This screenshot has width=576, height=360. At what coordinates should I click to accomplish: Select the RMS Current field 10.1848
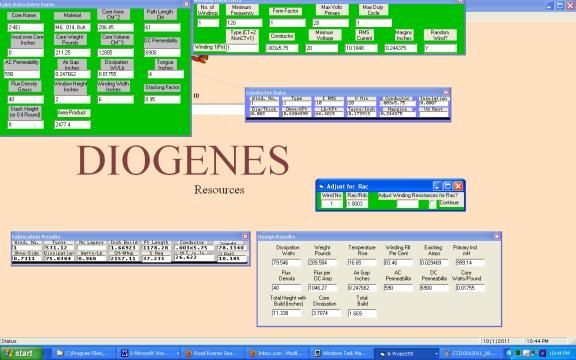point(361,48)
